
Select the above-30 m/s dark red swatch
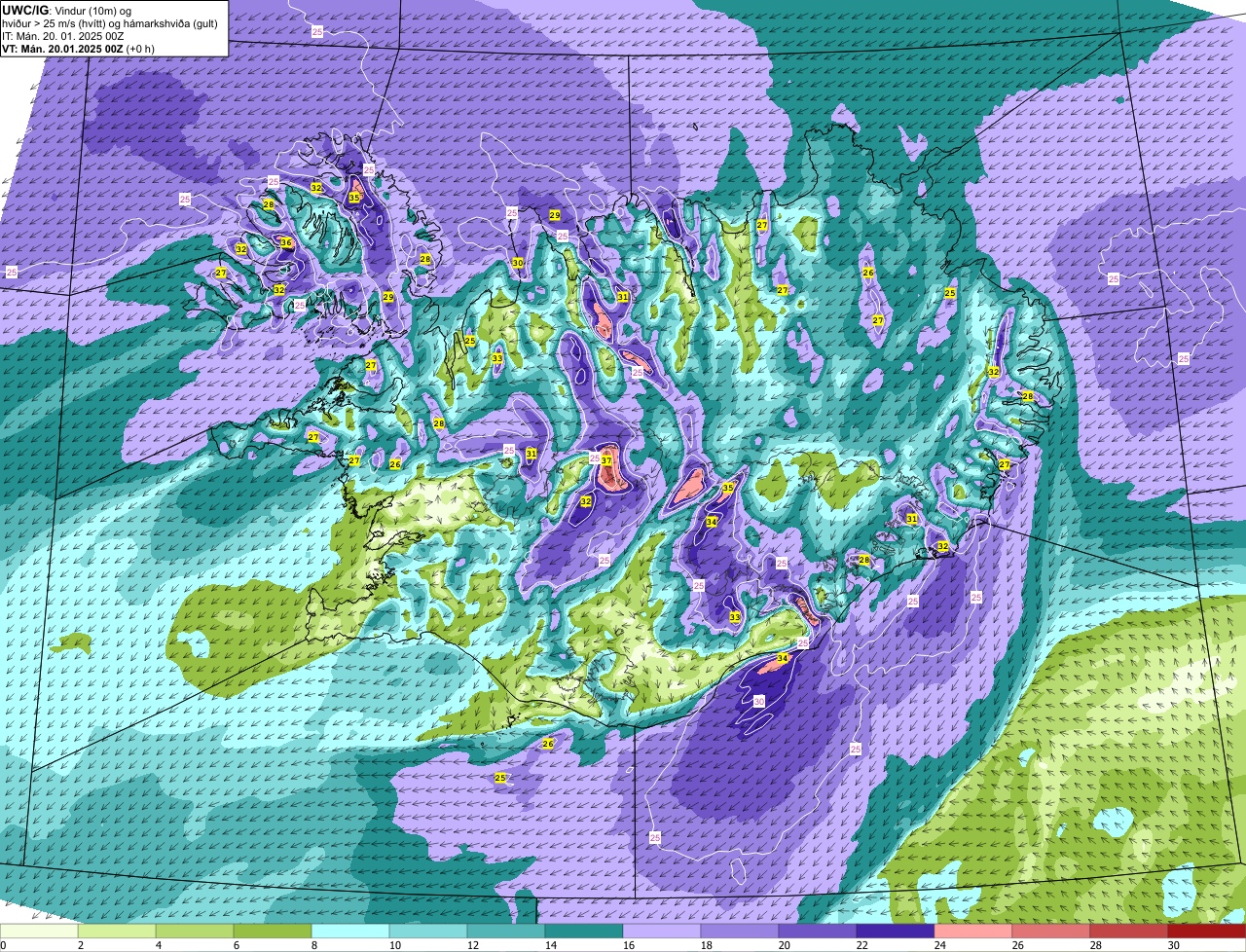pos(1207,932)
